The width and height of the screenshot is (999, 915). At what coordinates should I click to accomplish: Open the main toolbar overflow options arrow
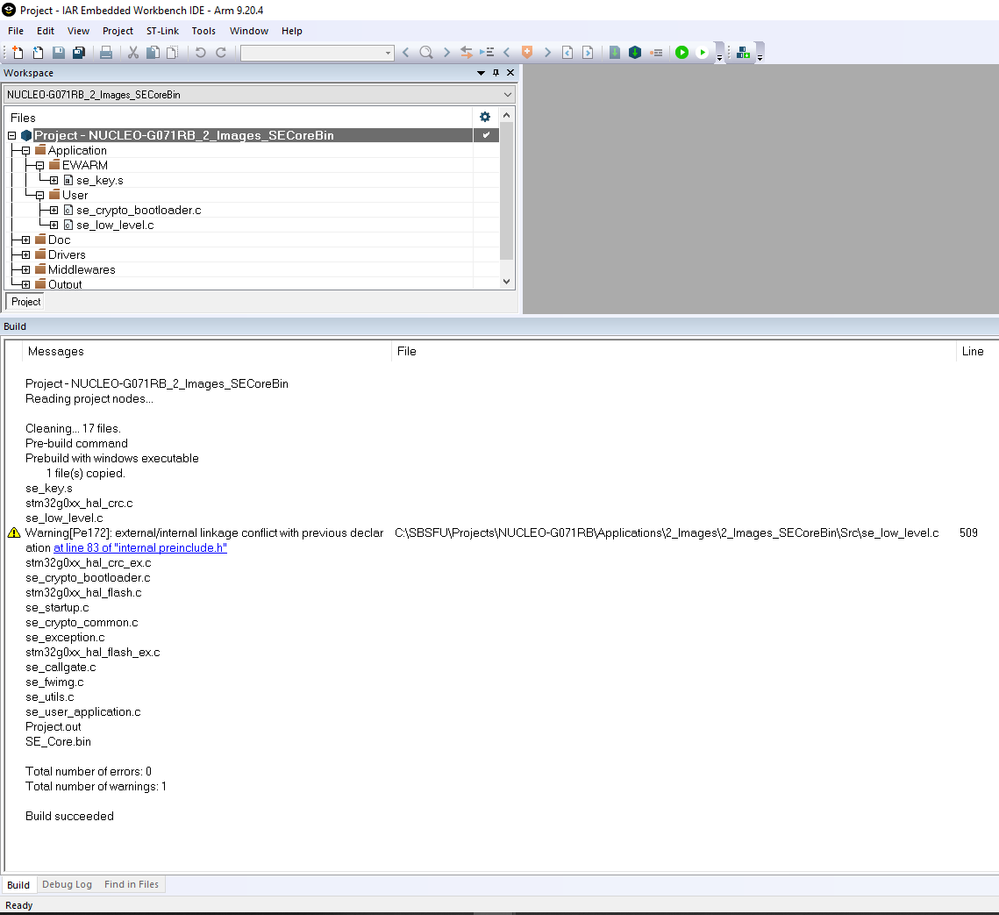tap(719, 57)
